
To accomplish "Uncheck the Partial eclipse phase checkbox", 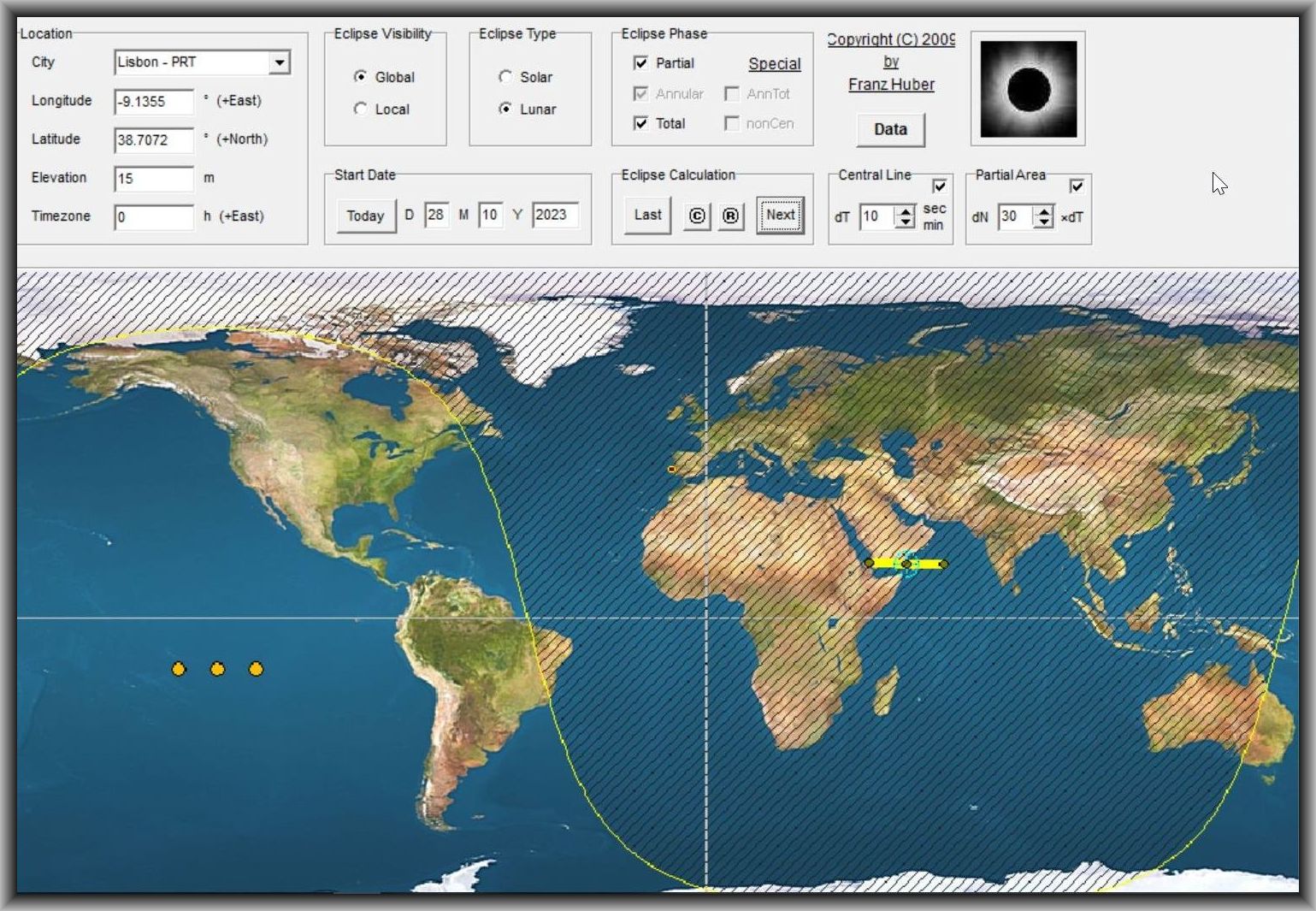I will (x=640, y=63).
